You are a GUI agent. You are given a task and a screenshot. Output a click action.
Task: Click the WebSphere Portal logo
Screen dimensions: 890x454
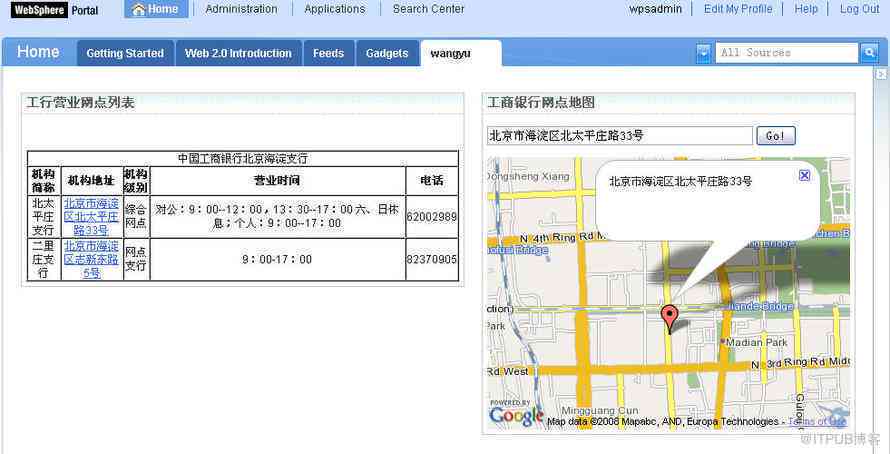click(54, 10)
